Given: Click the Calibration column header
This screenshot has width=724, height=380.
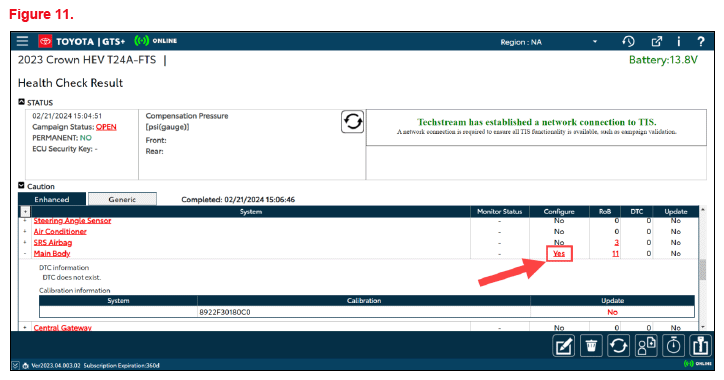Looking at the screenshot, I should tap(364, 301).
